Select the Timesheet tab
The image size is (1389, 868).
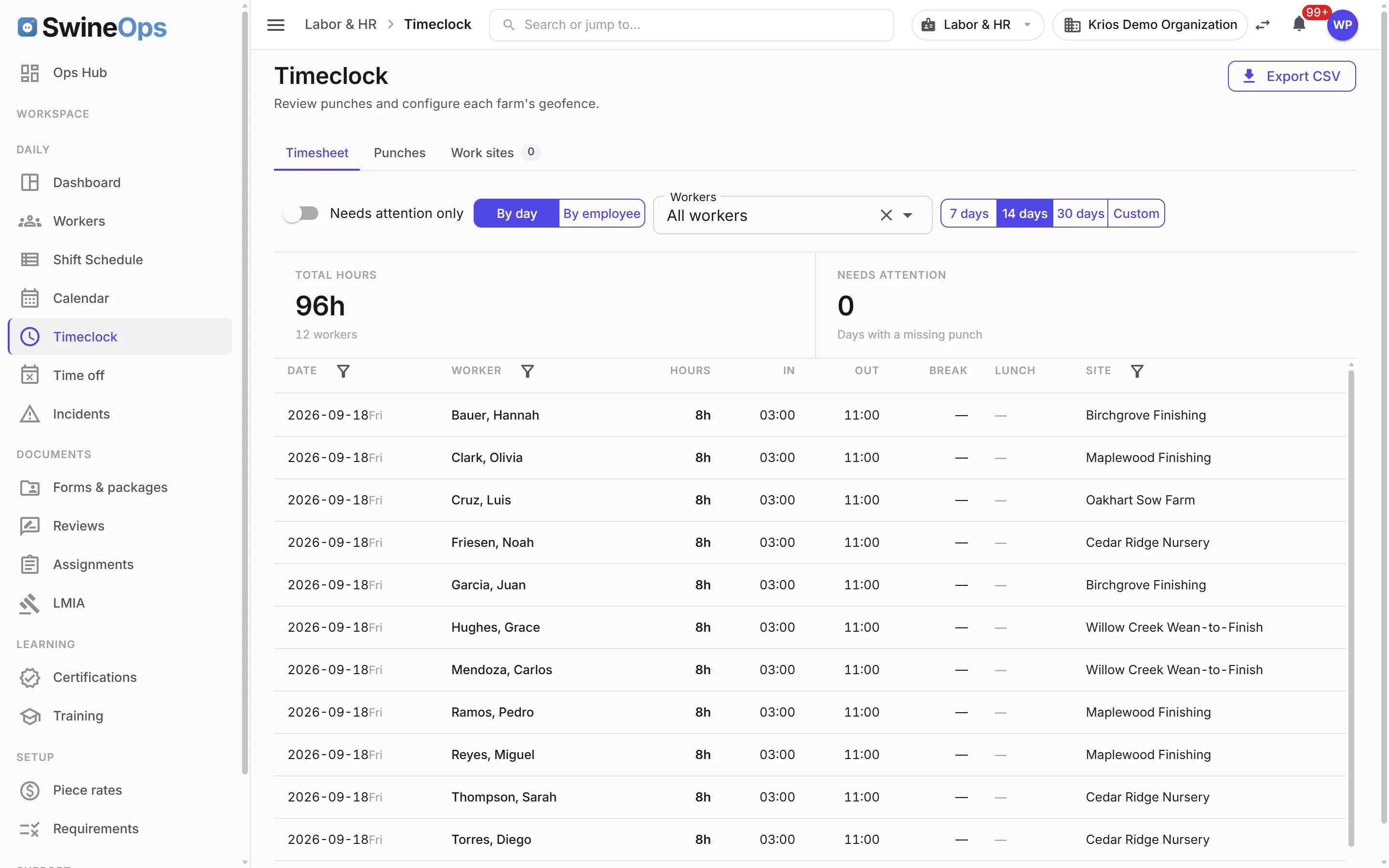317,153
